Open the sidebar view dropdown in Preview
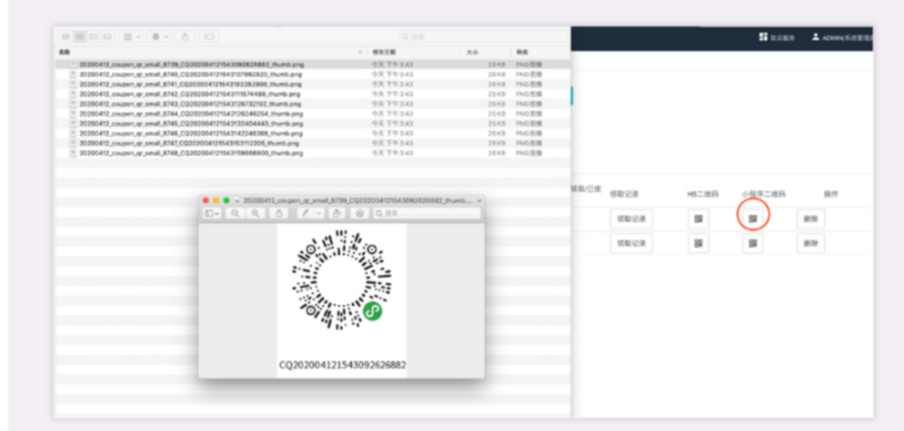The width and height of the screenshot is (904, 431). click(212, 213)
